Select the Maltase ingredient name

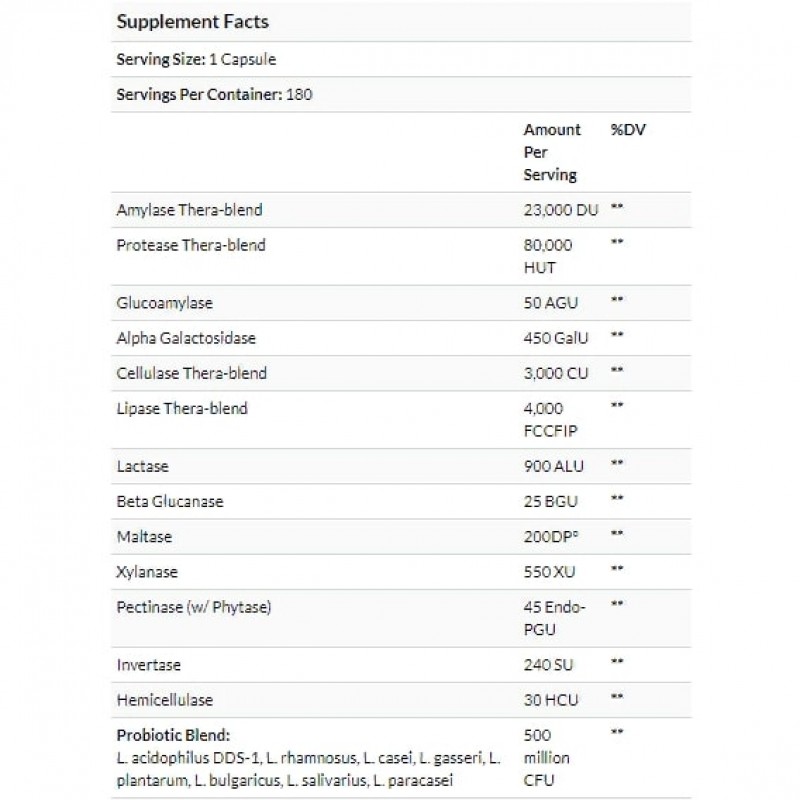[145, 537]
